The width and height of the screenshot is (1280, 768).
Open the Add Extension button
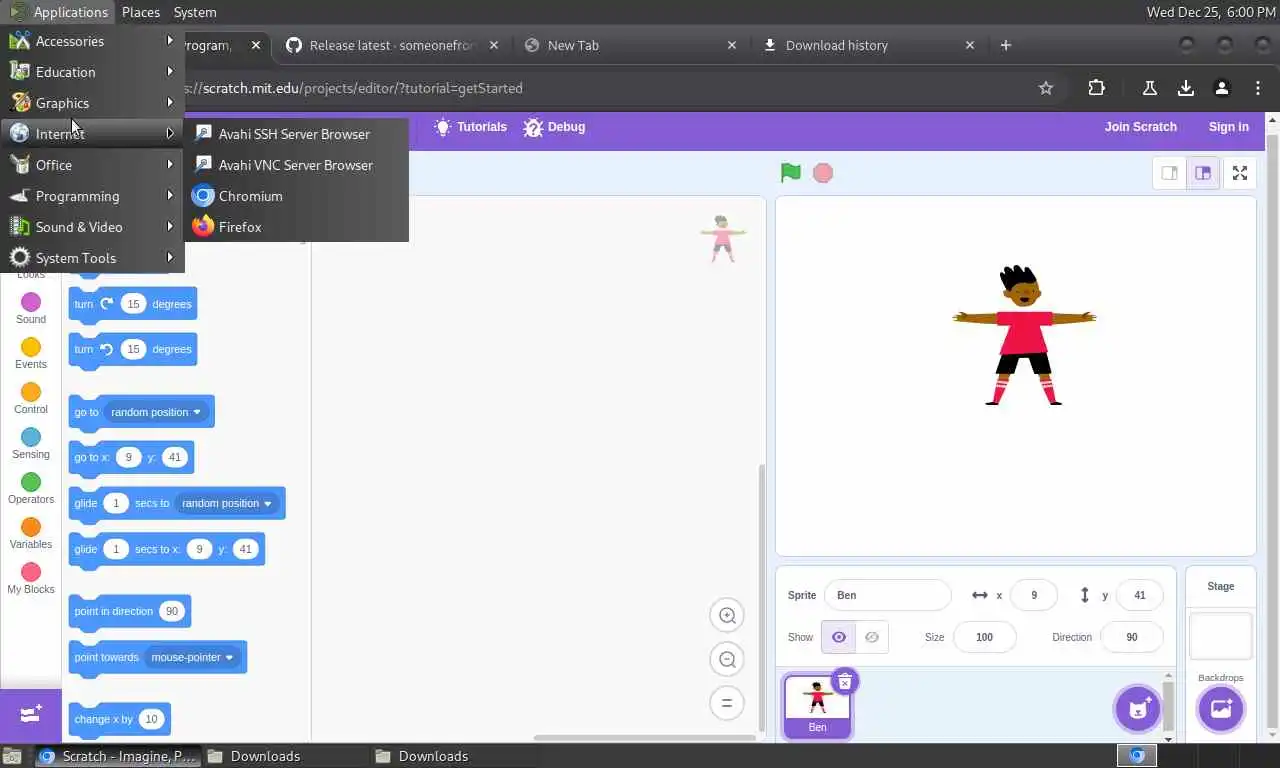pos(30,714)
